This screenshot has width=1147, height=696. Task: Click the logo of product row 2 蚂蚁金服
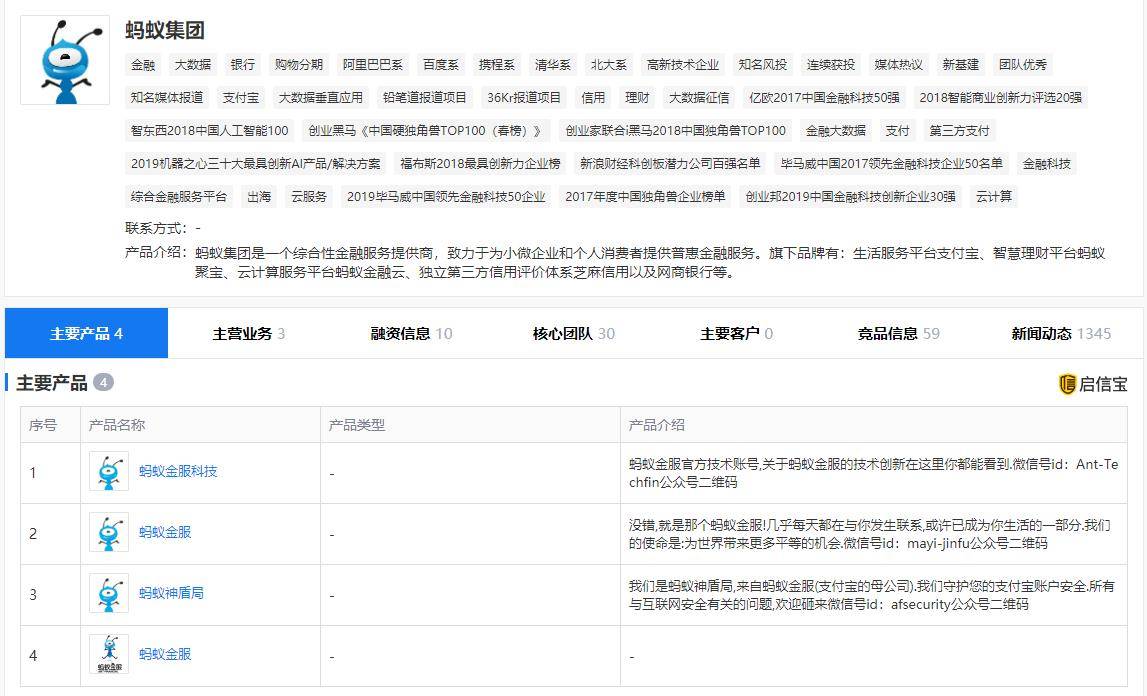109,532
